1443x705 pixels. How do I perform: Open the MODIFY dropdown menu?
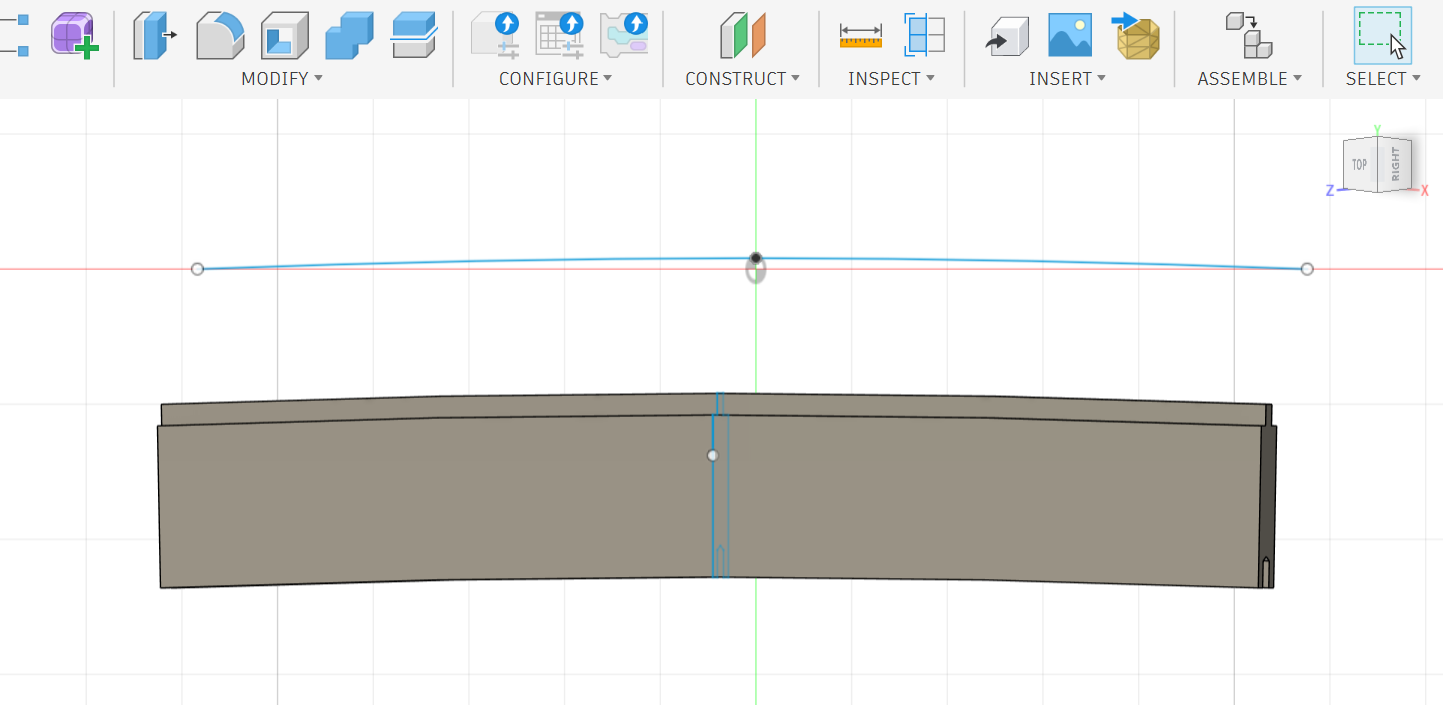pos(282,79)
